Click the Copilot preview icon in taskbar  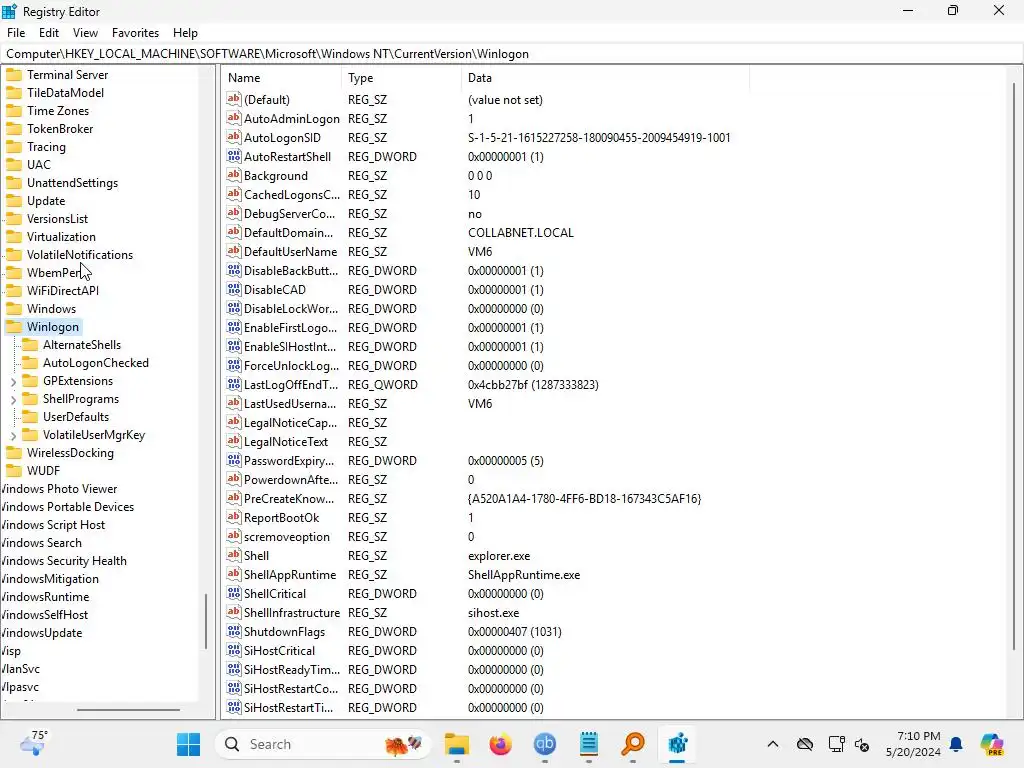[992, 744]
